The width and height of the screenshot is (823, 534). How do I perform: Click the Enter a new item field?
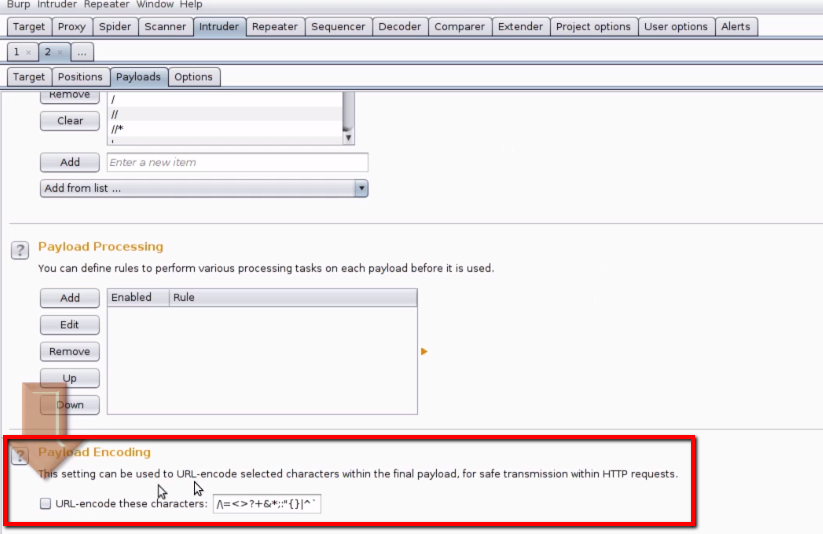pos(237,162)
